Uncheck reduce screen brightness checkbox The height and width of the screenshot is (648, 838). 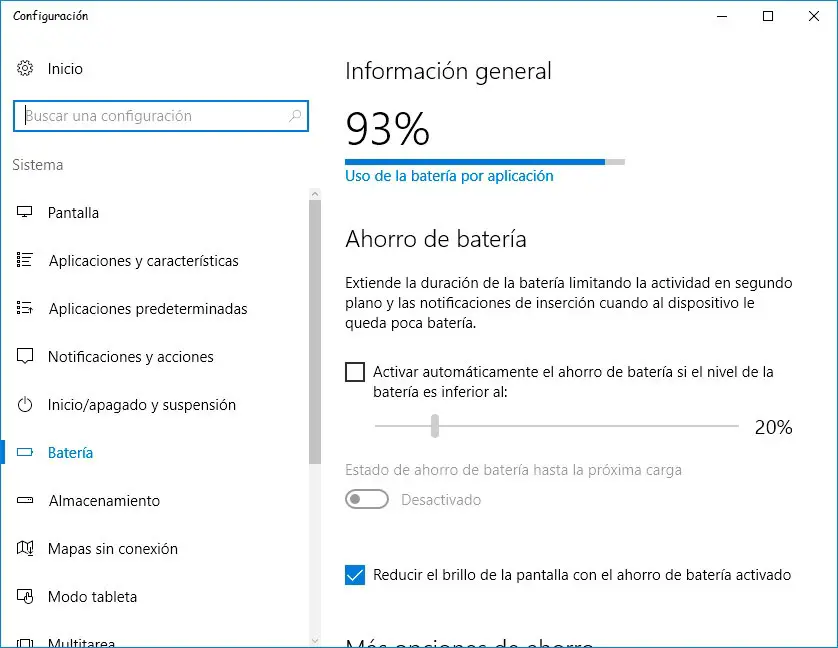(355, 575)
